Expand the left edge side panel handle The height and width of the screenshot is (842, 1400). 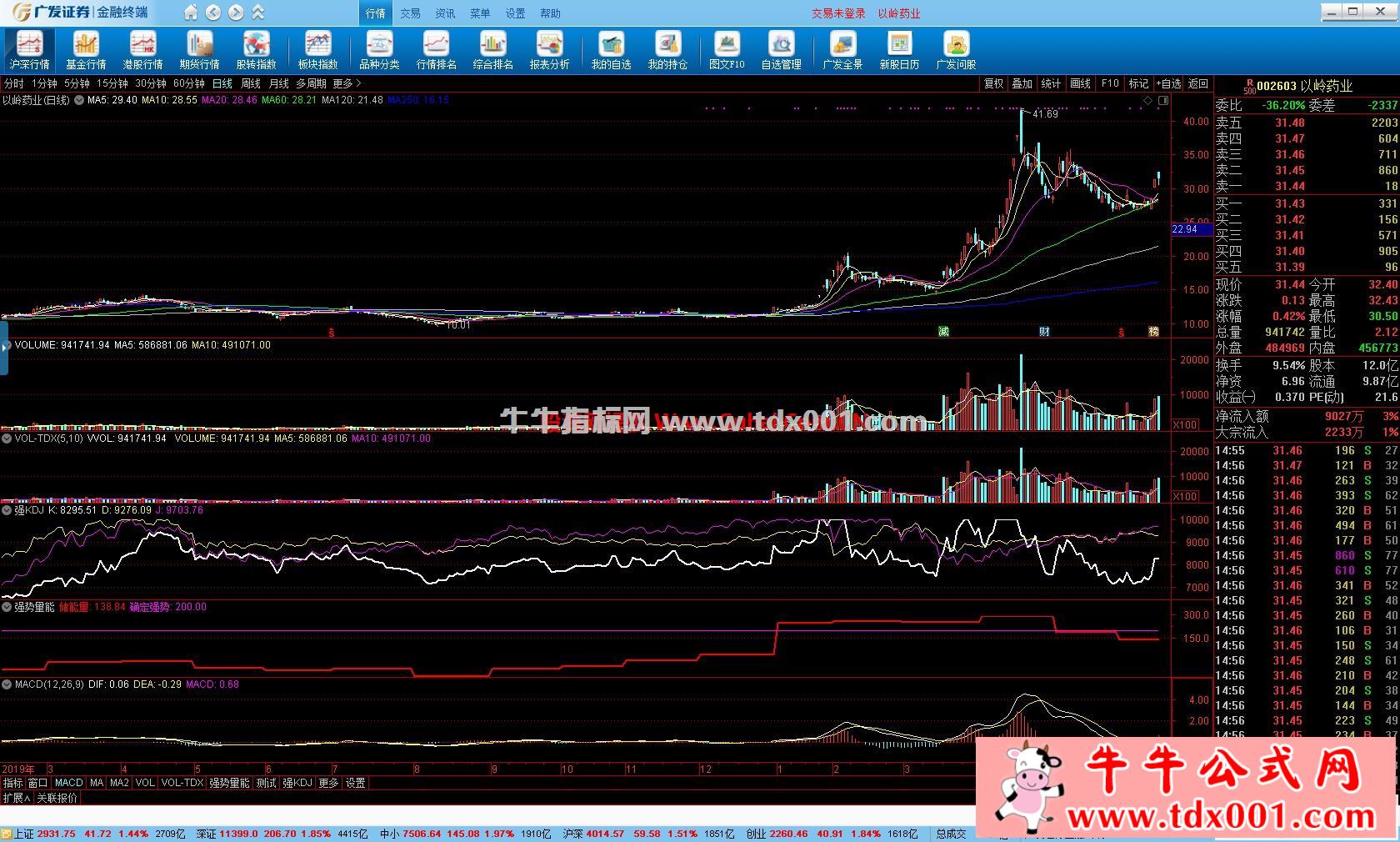4,347
